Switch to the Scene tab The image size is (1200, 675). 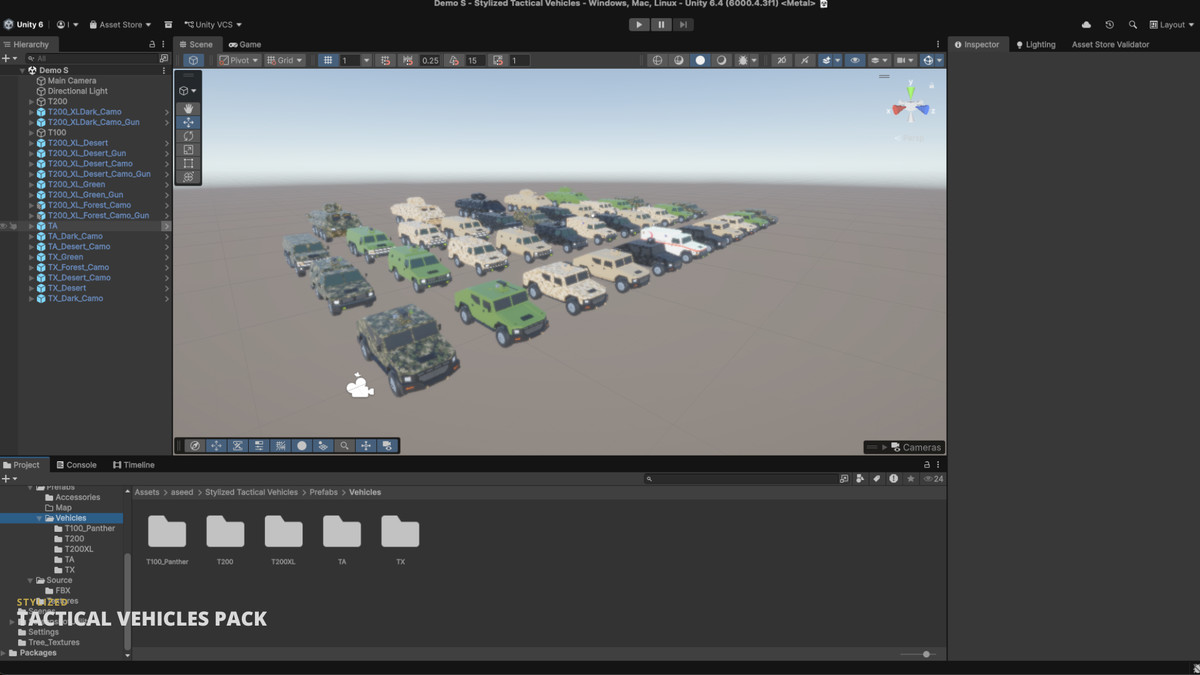195,44
